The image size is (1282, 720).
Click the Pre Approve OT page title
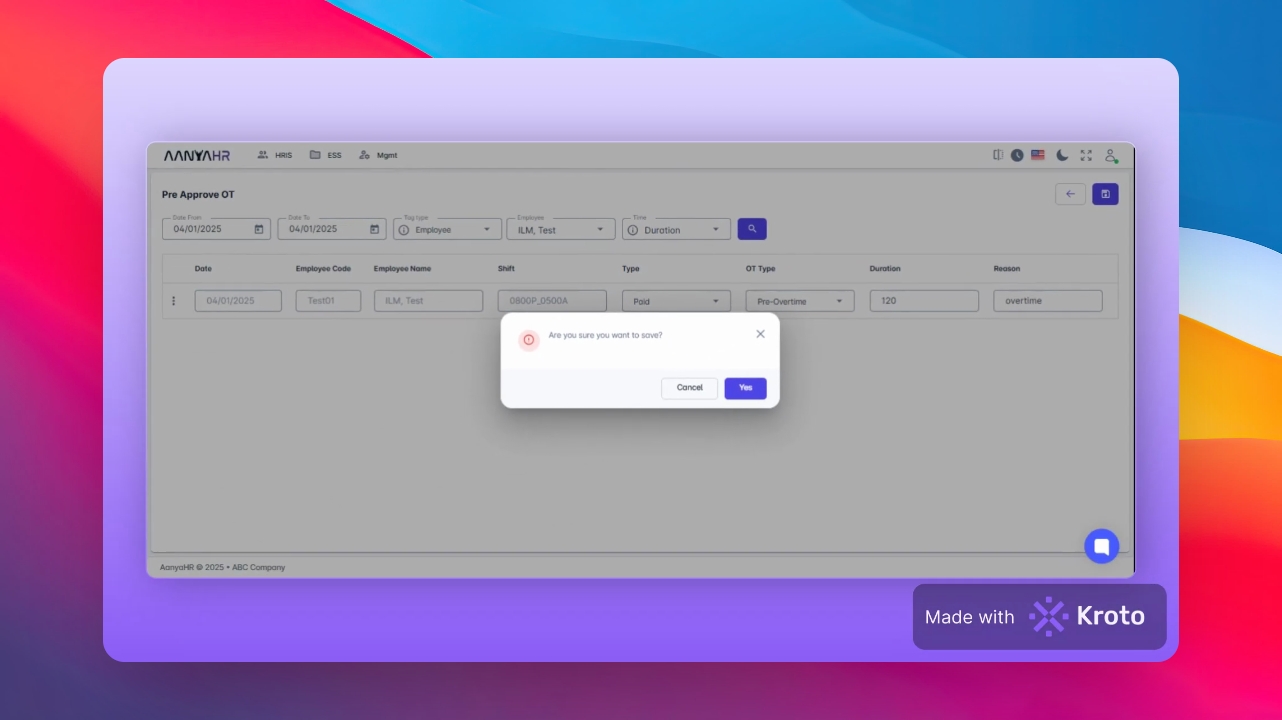pos(198,194)
